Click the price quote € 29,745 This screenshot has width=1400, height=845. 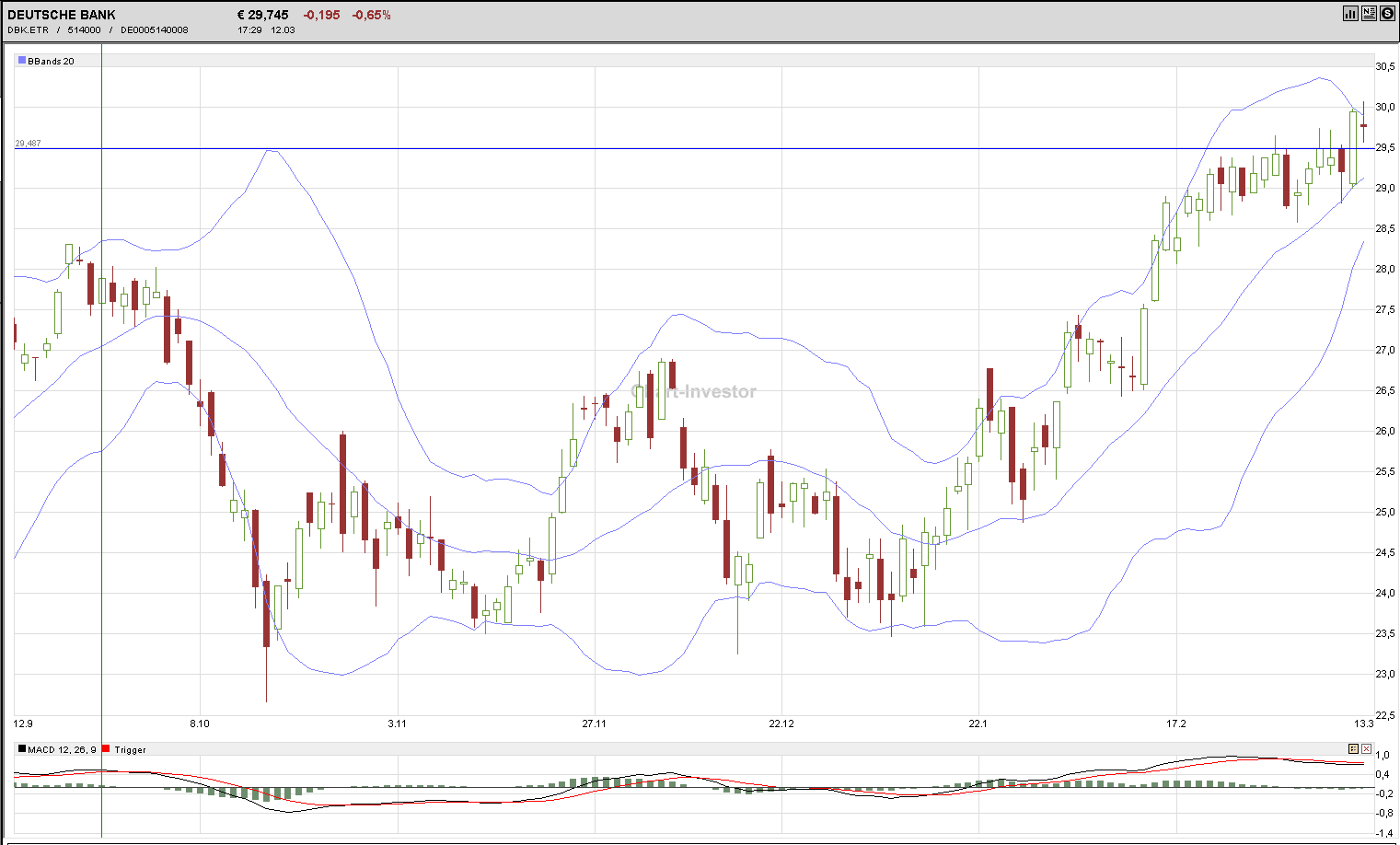261,14
